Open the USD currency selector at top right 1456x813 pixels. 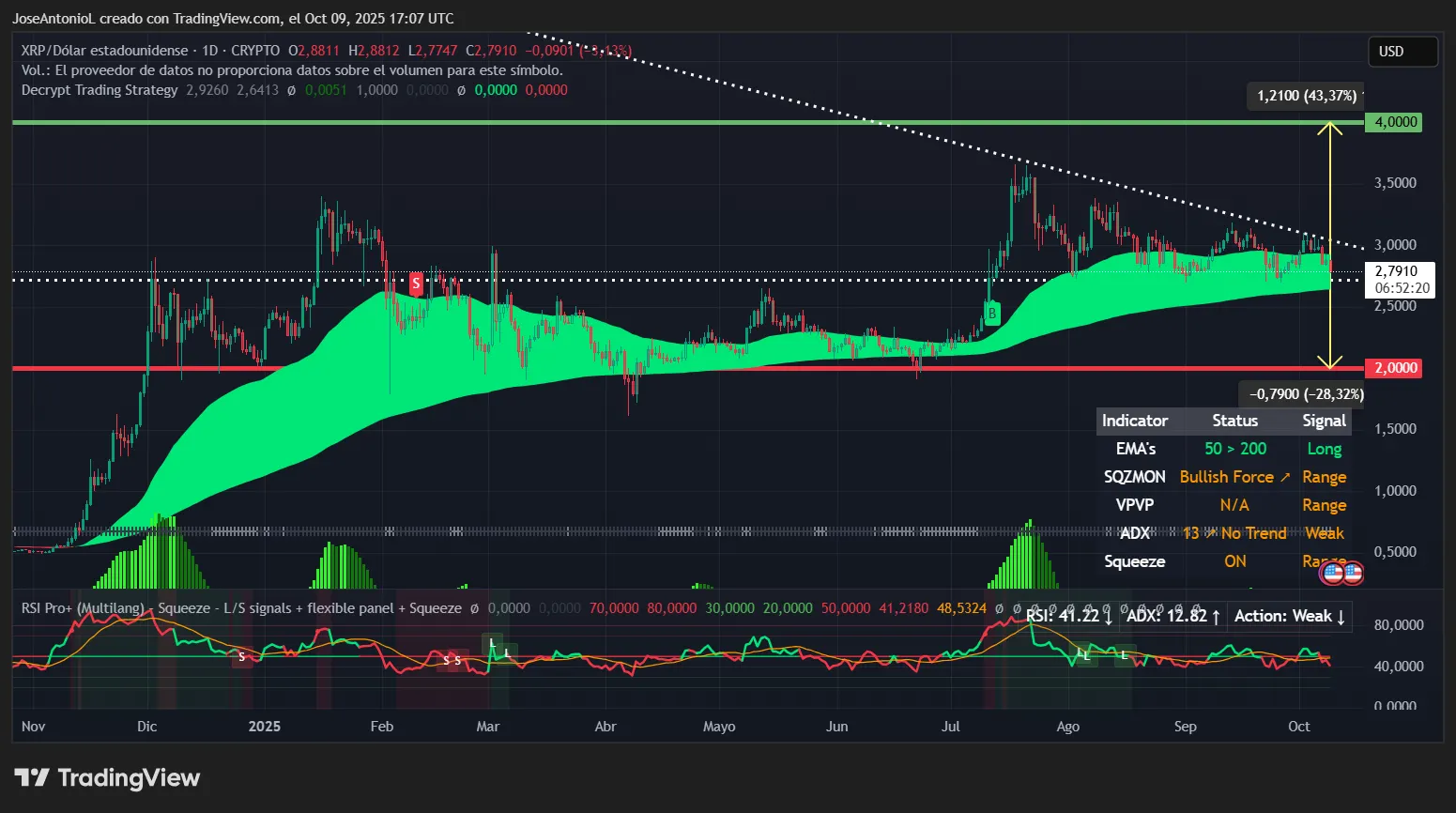[1402, 52]
